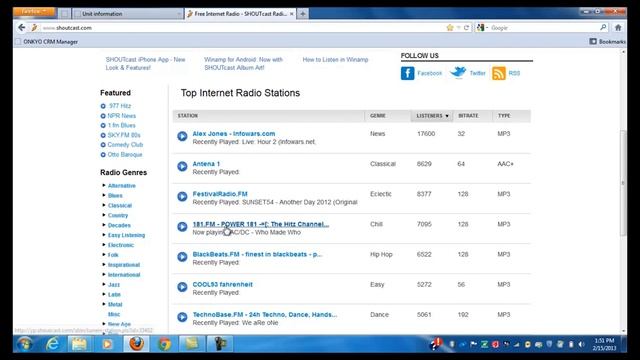Sort by the Bitrate column header

[x=468, y=116]
